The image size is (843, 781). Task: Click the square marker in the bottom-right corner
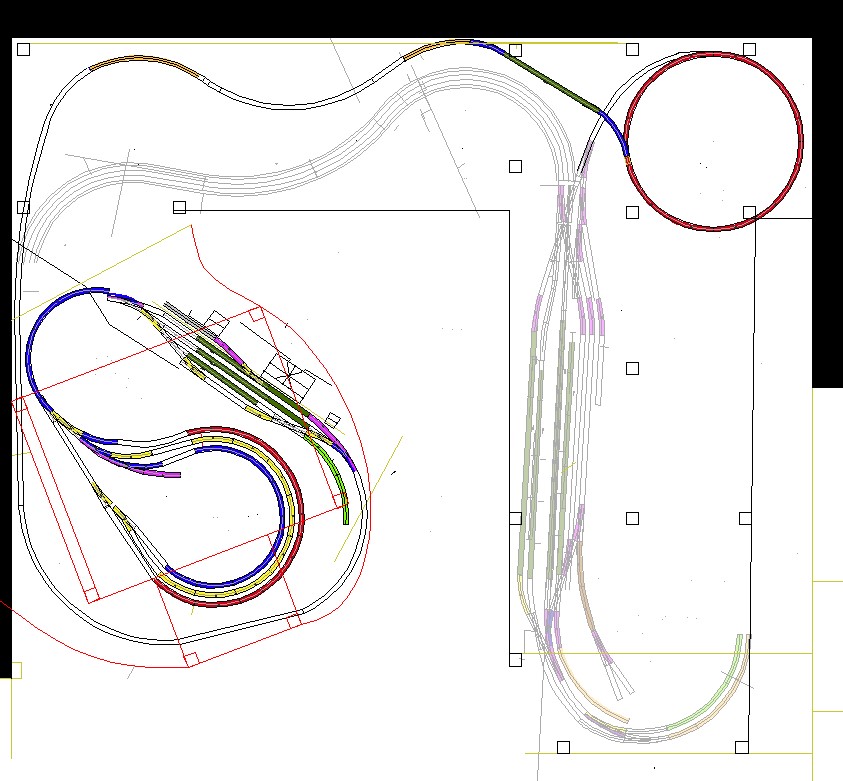coord(741,747)
